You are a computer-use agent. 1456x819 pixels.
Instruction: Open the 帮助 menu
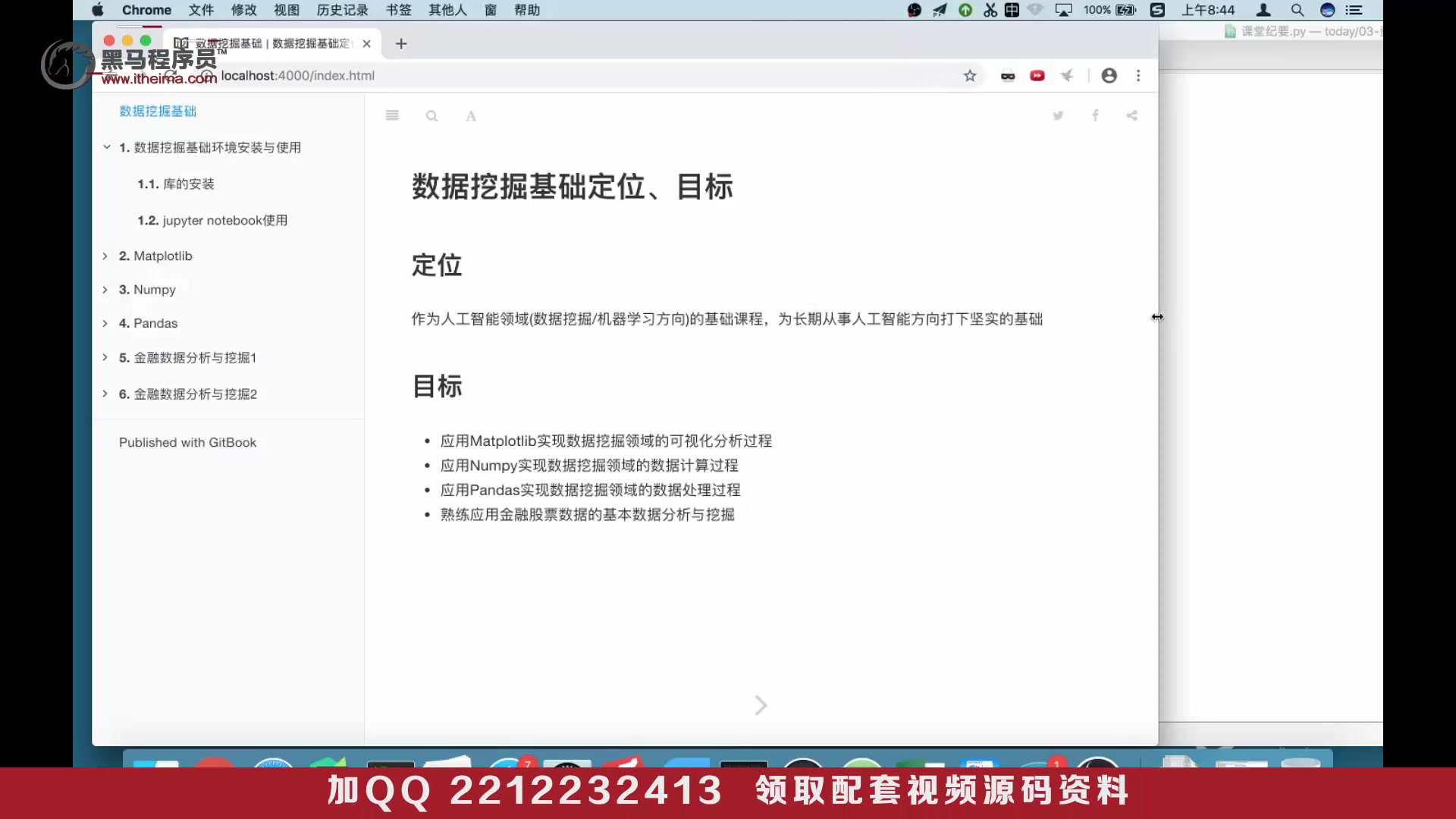click(527, 10)
